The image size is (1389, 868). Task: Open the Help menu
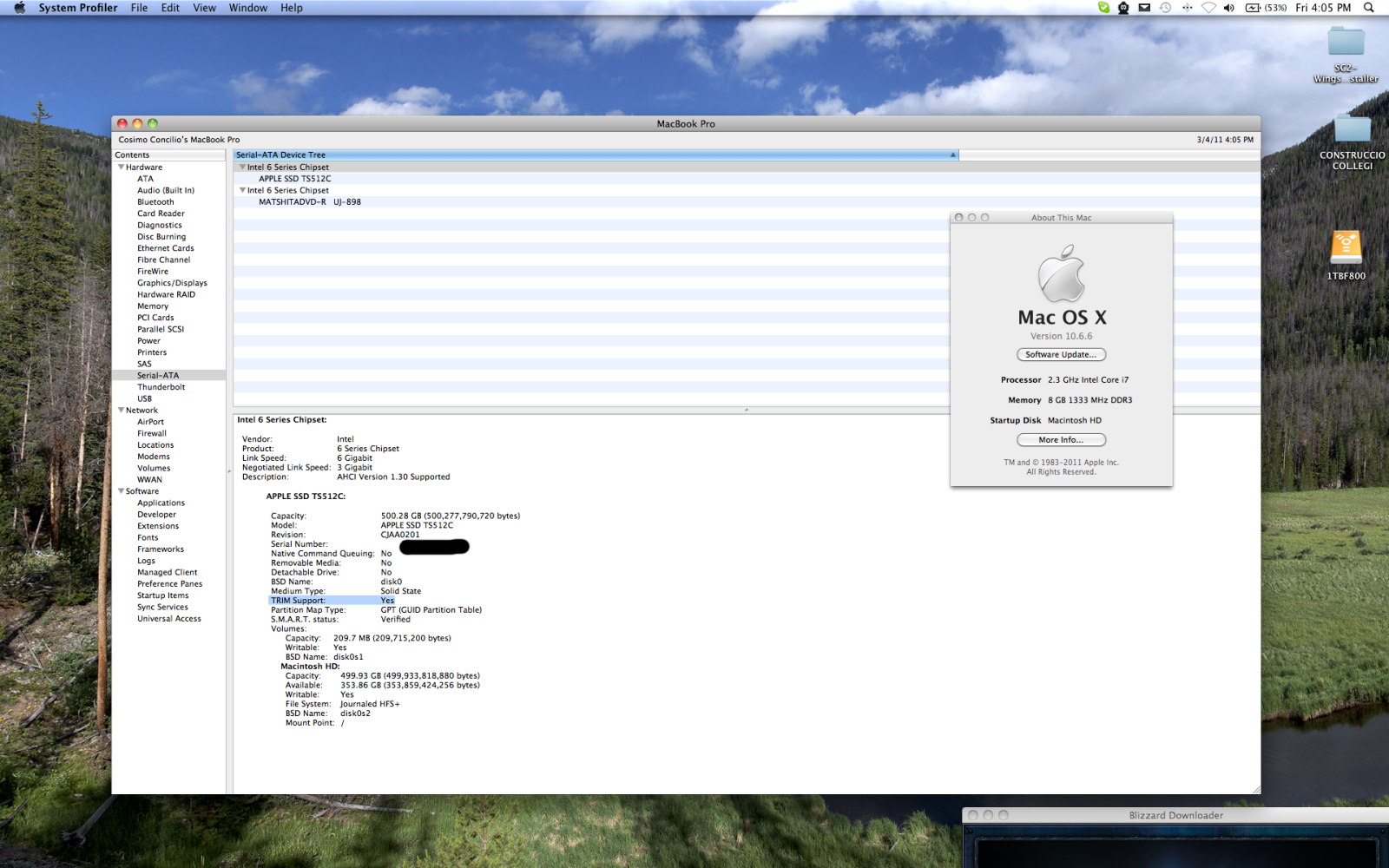click(x=292, y=8)
